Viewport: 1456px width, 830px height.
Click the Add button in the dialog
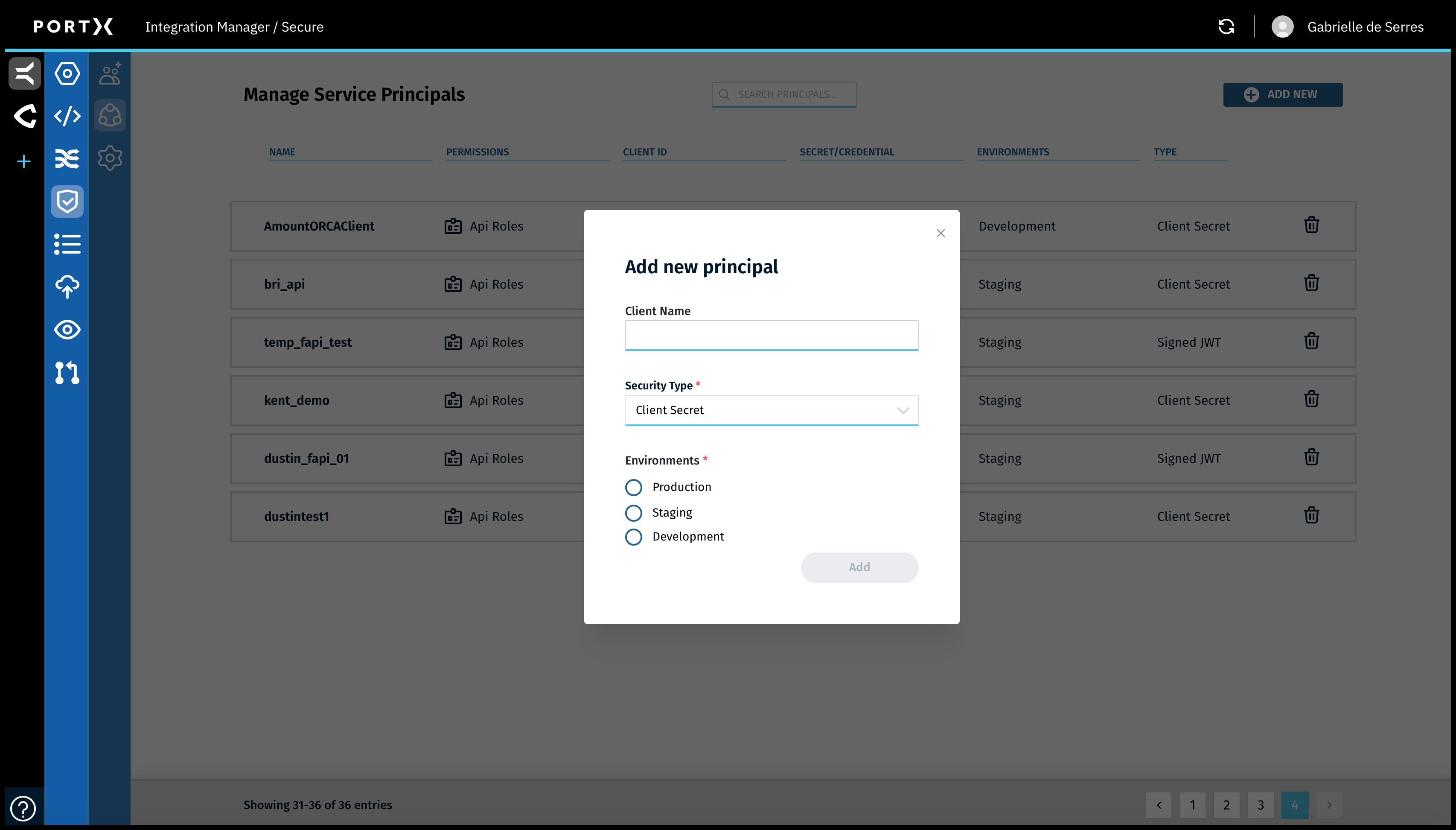(859, 567)
